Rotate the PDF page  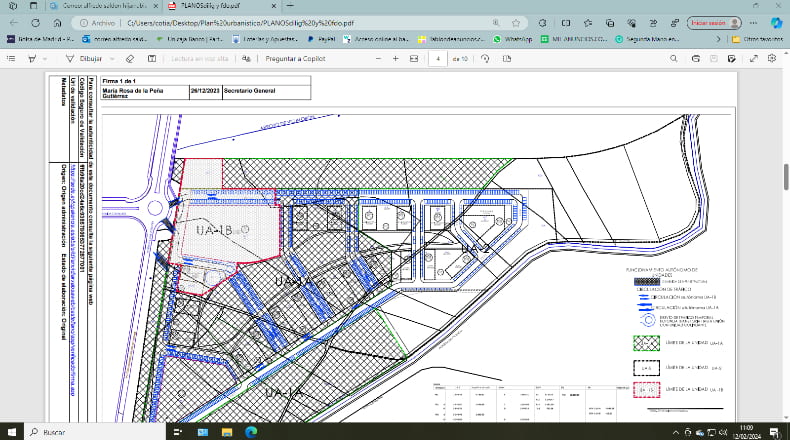point(485,59)
